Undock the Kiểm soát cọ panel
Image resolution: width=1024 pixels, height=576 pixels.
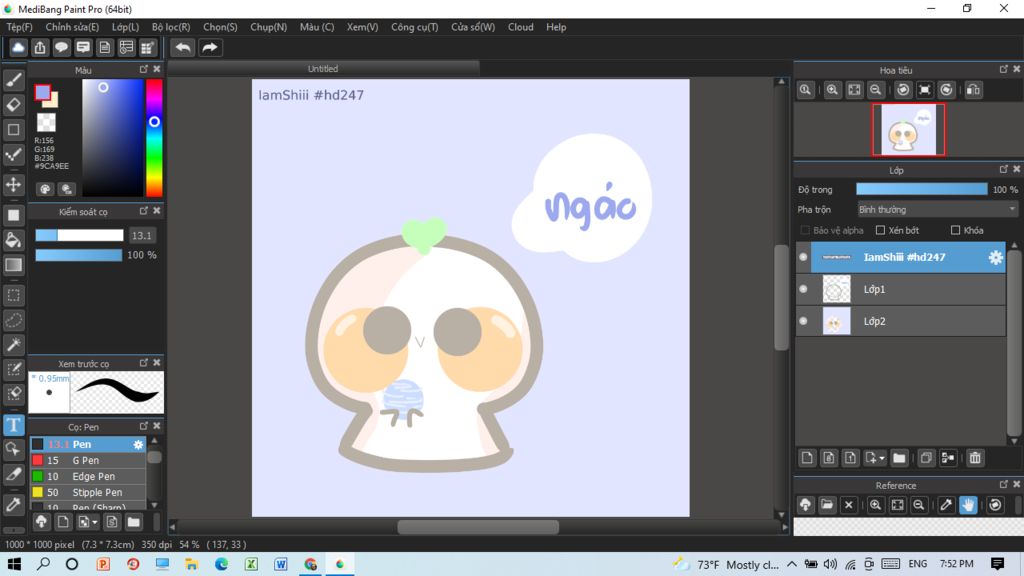tap(144, 211)
